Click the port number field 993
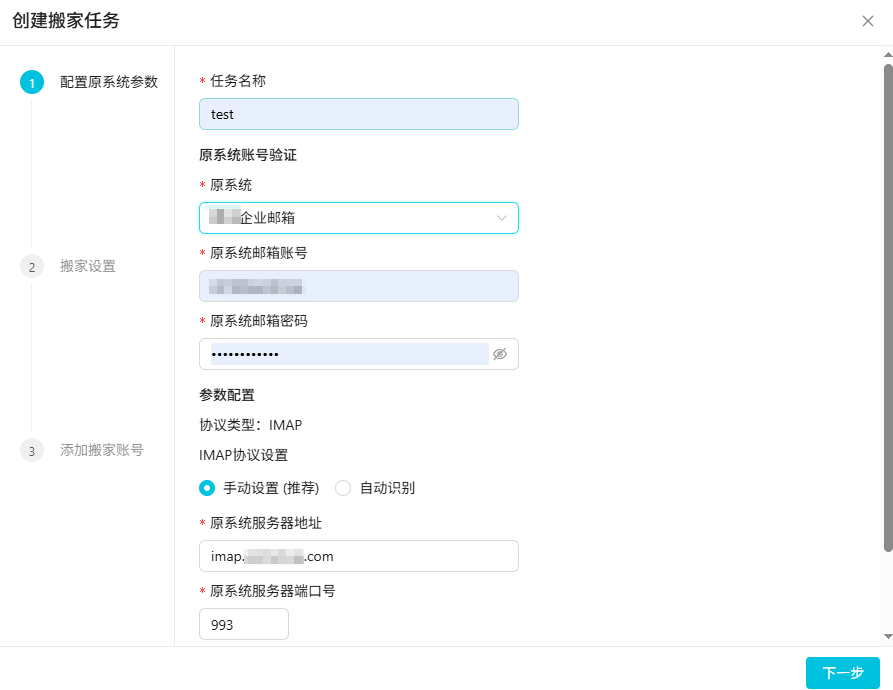893x690 pixels. coord(244,624)
